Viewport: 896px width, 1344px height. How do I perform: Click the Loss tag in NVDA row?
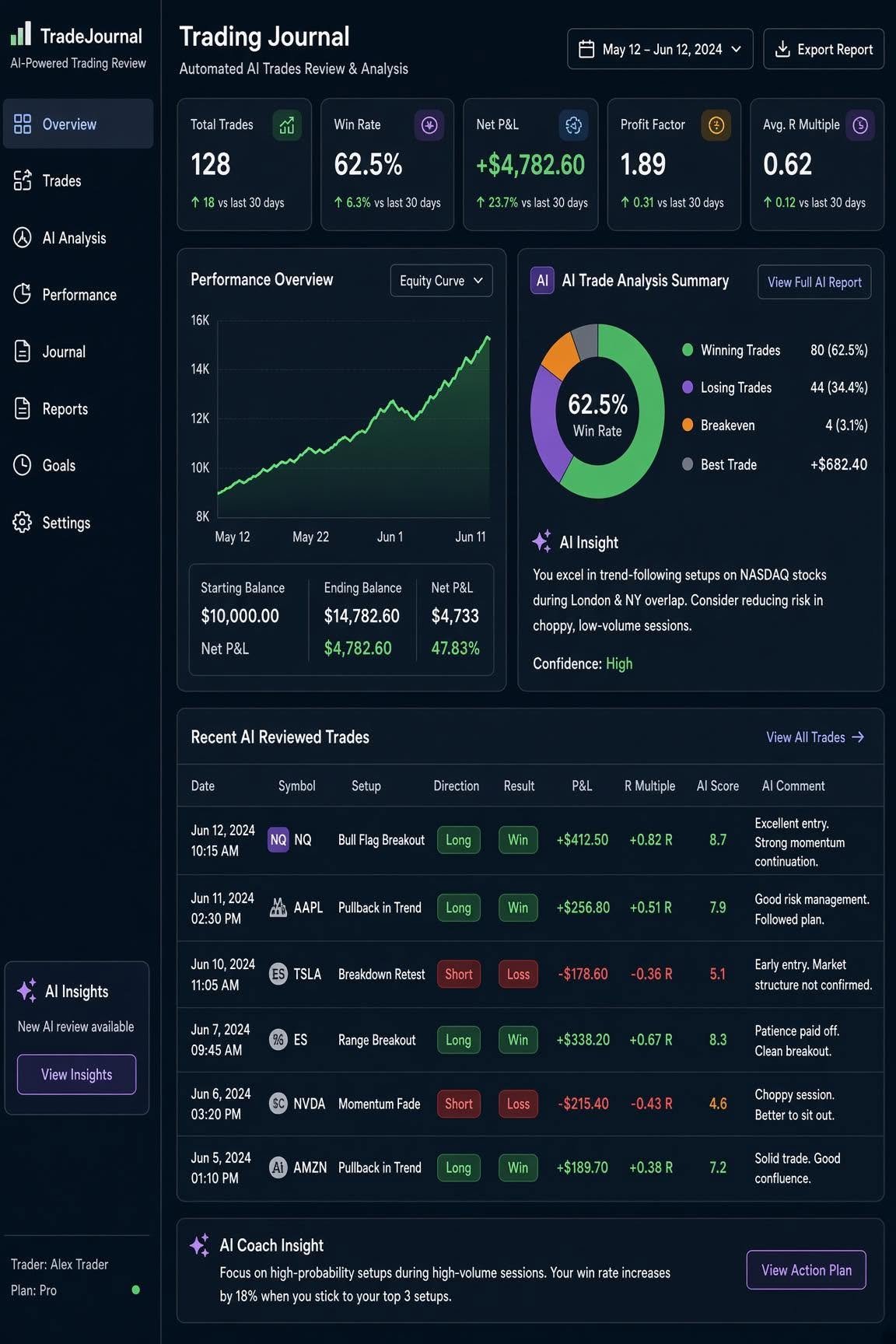(518, 1104)
